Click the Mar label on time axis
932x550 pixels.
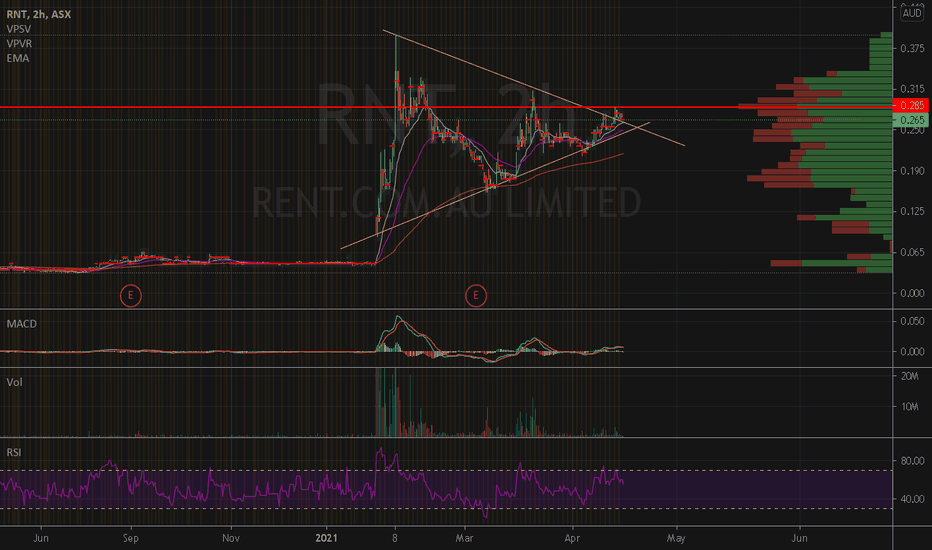coord(464,538)
